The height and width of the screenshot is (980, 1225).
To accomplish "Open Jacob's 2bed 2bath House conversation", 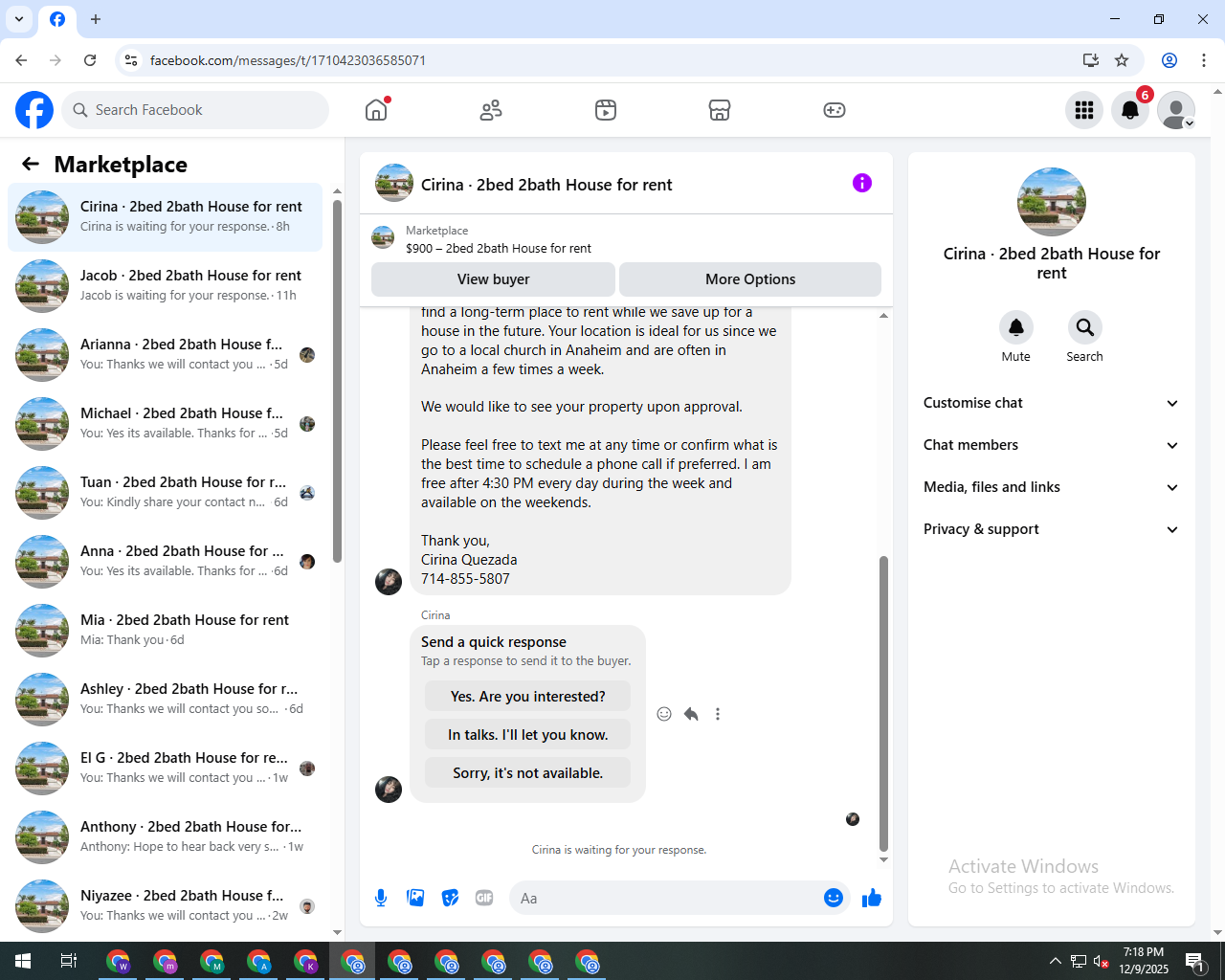I will pyautogui.click(x=165, y=286).
